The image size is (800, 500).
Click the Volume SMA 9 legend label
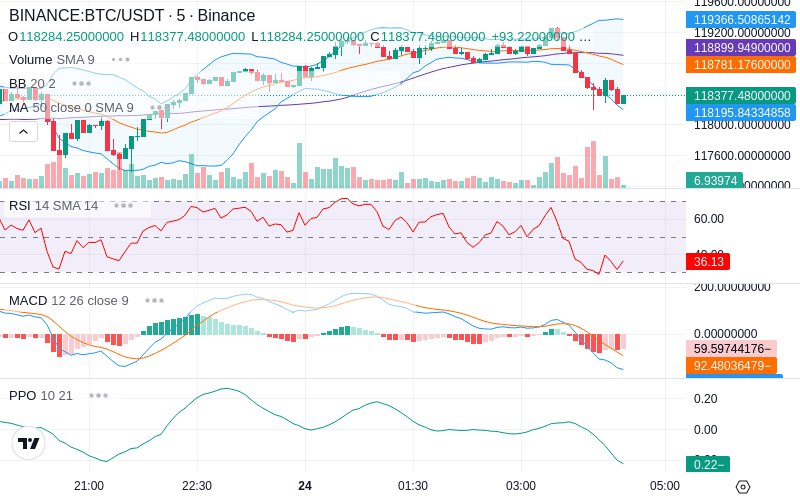tap(52, 60)
